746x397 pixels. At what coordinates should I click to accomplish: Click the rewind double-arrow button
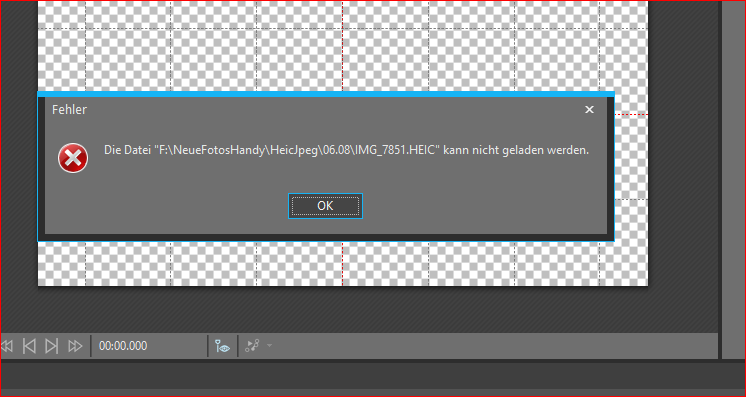point(7,346)
